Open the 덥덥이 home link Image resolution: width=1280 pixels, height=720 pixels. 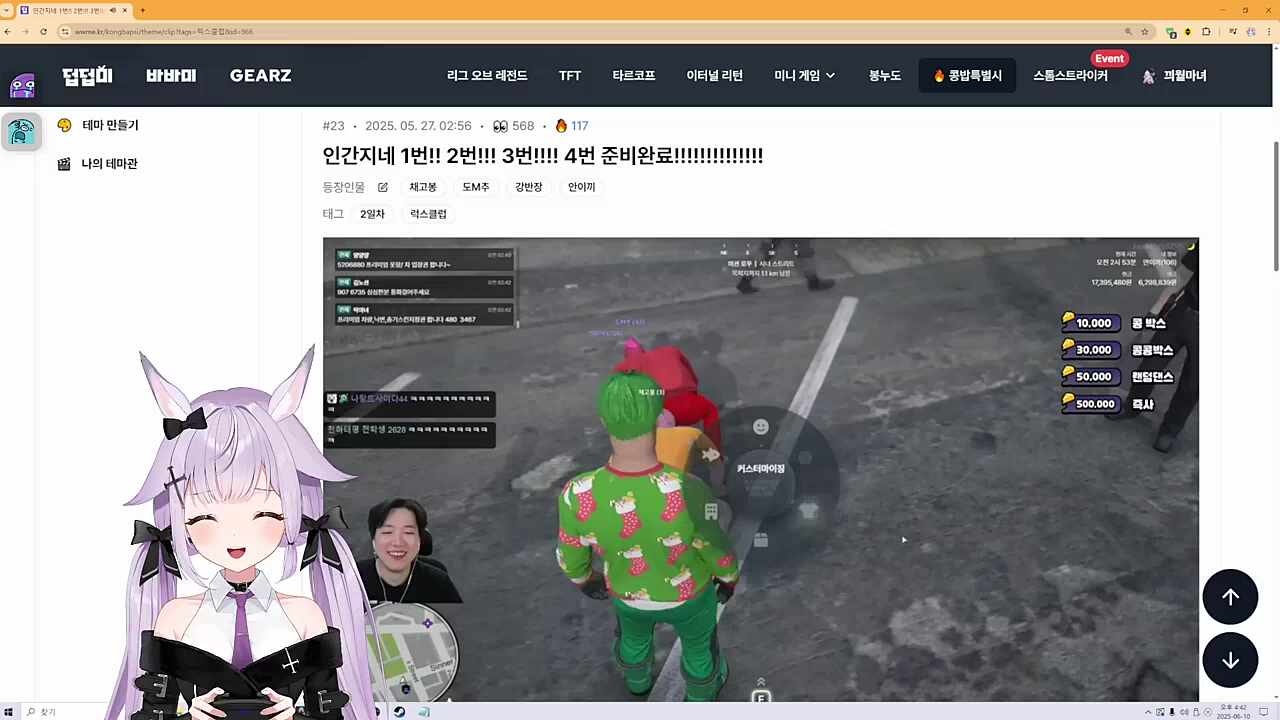87,76
